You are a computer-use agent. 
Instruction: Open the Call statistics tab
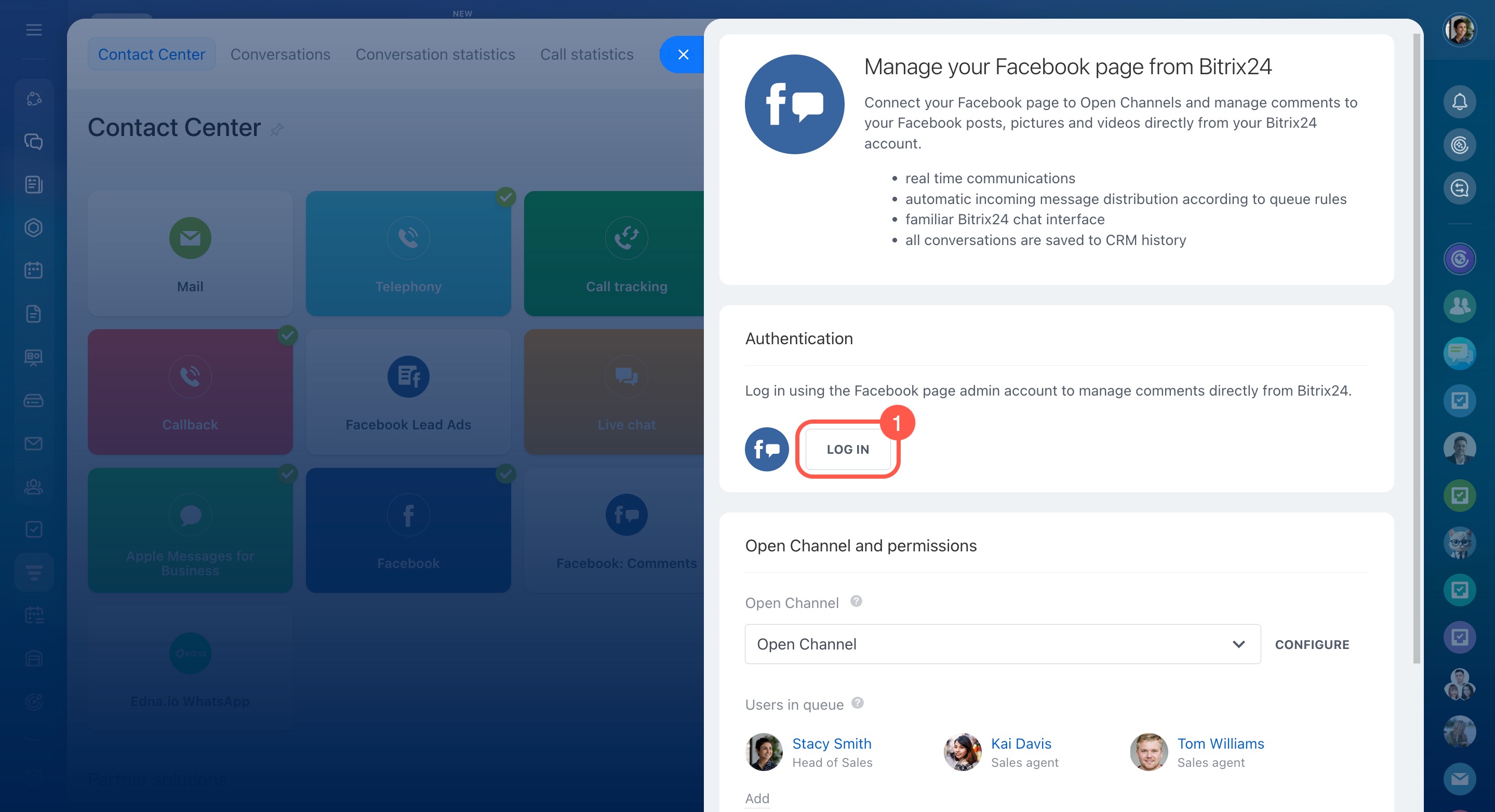[586, 55]
